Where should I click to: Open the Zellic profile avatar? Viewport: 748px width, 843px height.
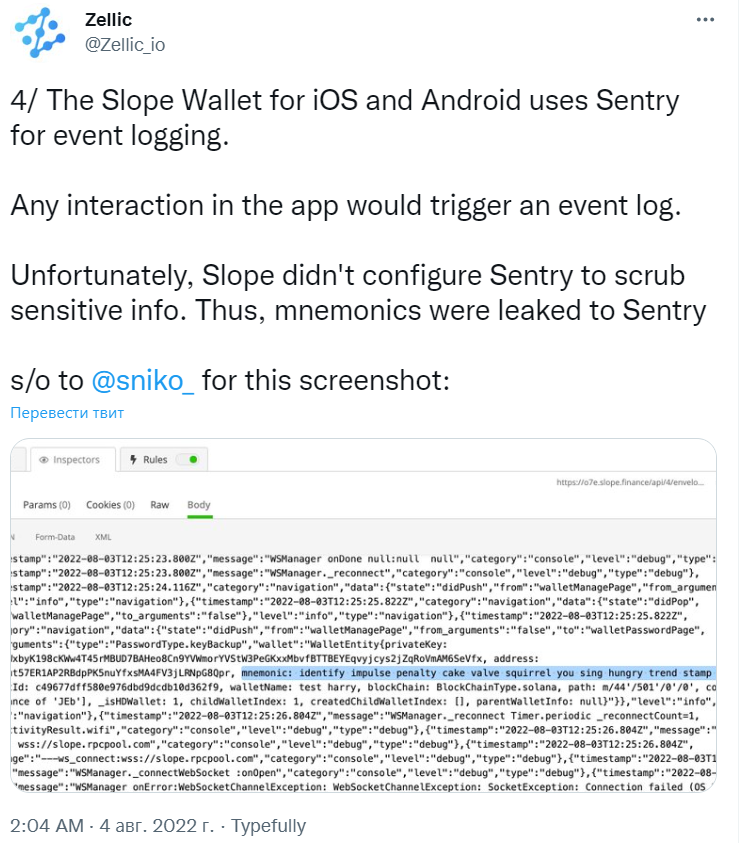[40, 32]
